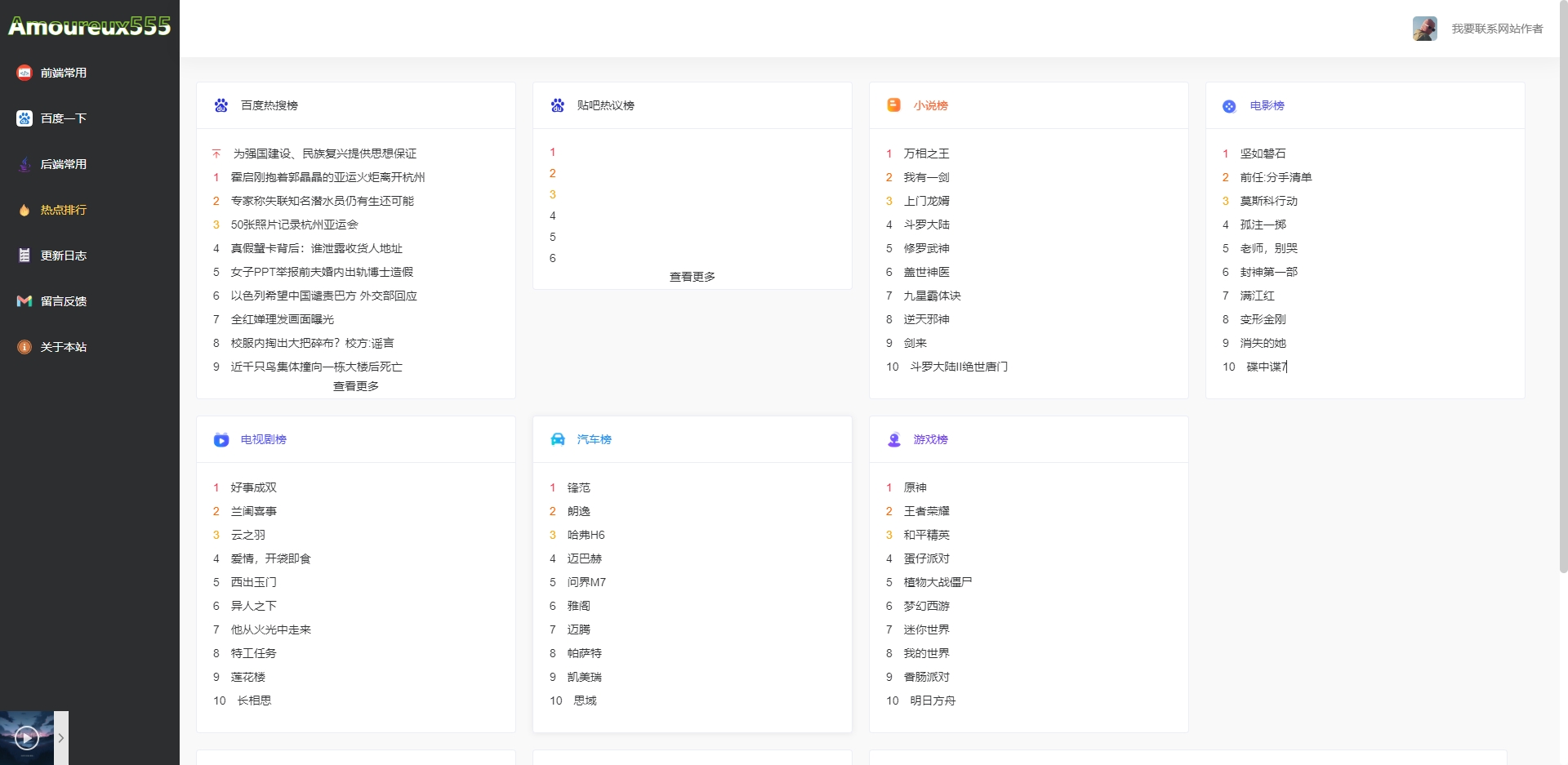The width and height of the screenshot is (1568, 765).
Task: Open the 小说榜 title link
Action: coord(931,105)
